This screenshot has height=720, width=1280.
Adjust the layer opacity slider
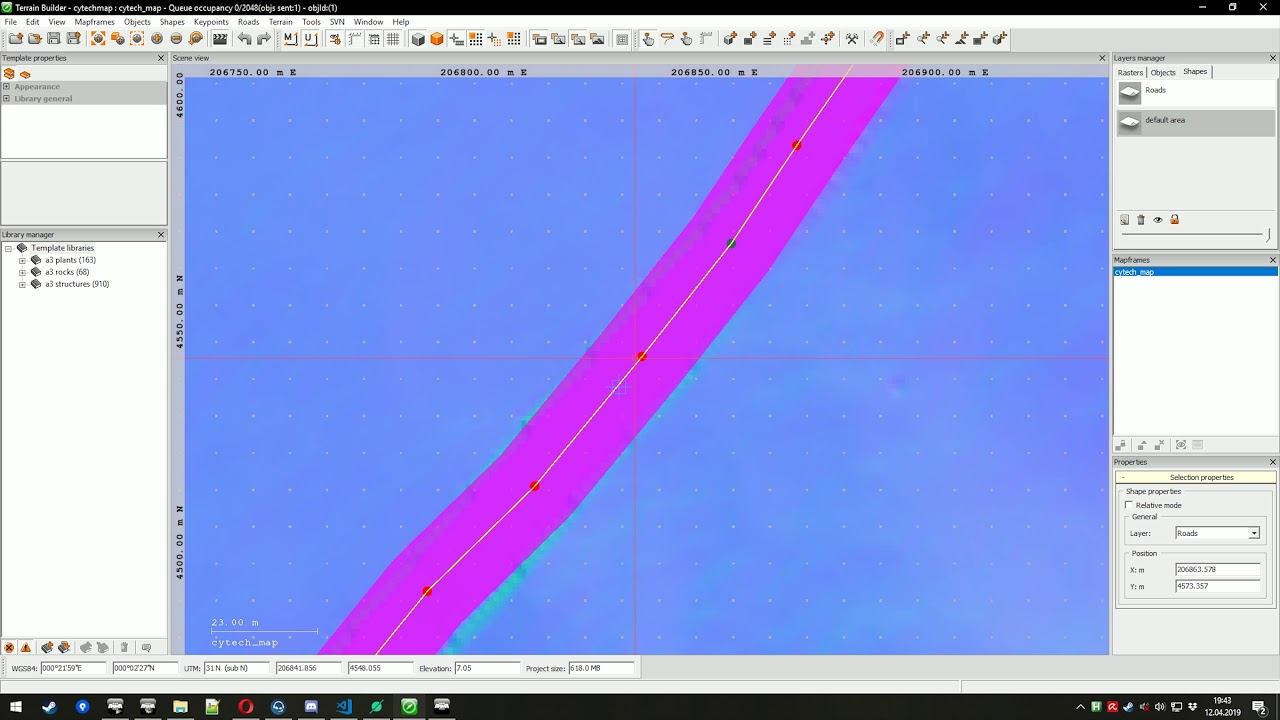[x=1195, y=234]
